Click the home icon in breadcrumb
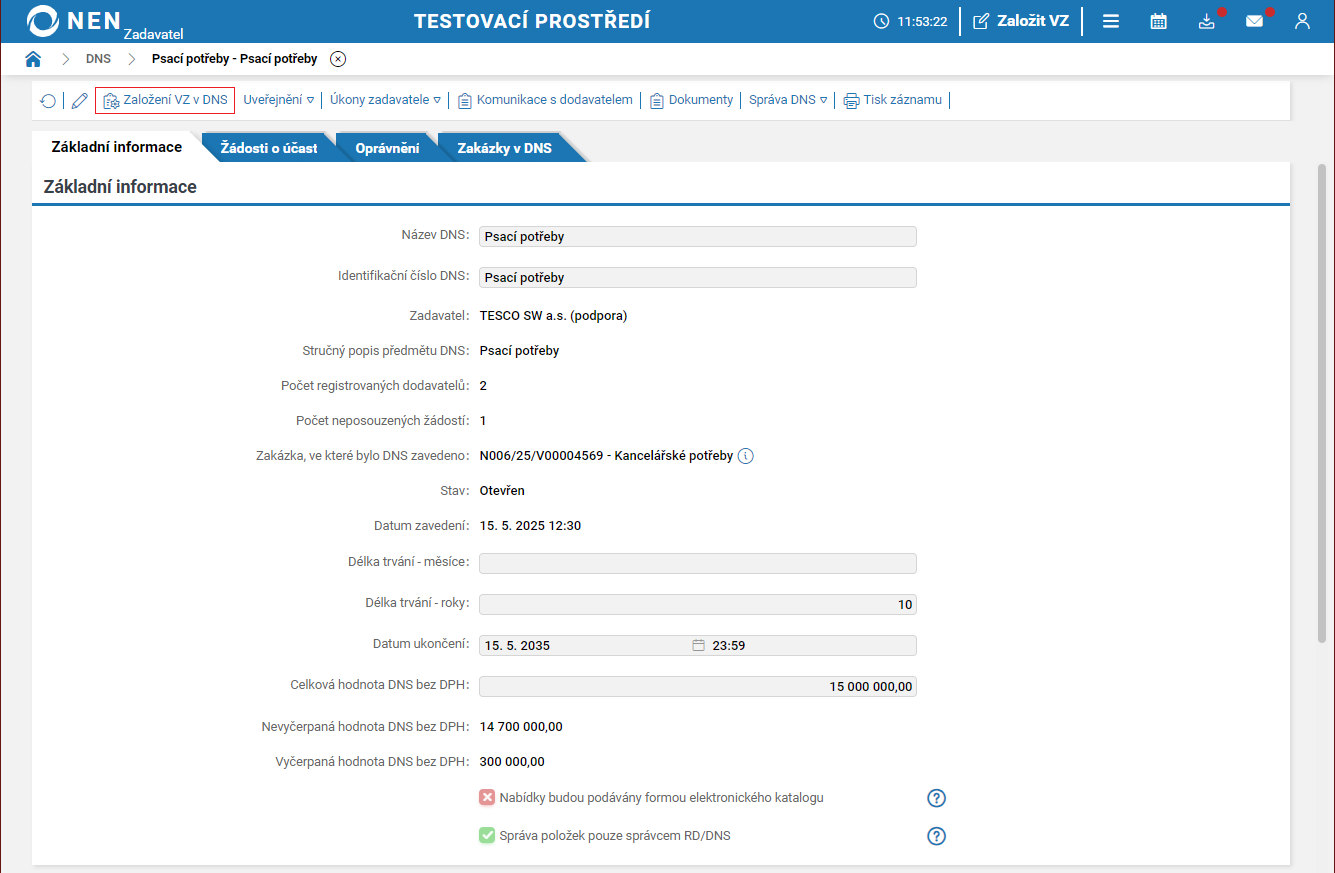 coord(33,59)
